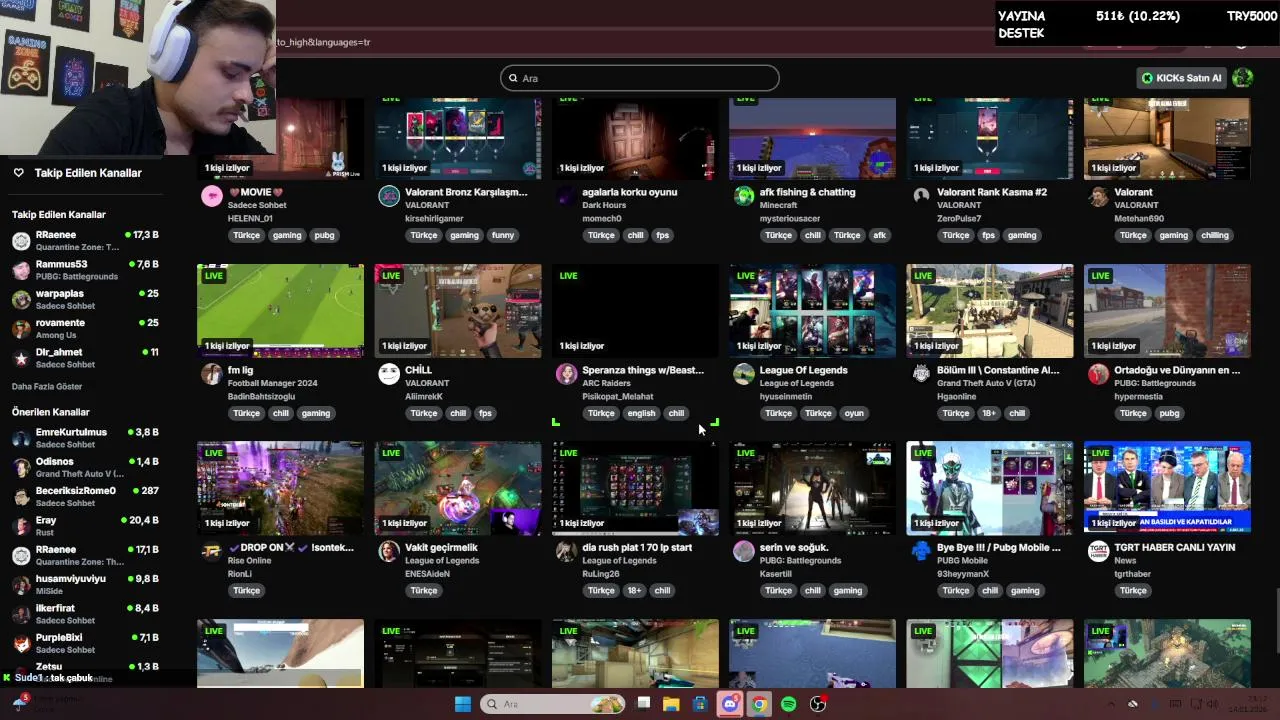Image resolution: width=1280 pixels, height=720 pixels.
Task: Open the ilkerfirat channel in the sidebar
Action: point(85,614)
